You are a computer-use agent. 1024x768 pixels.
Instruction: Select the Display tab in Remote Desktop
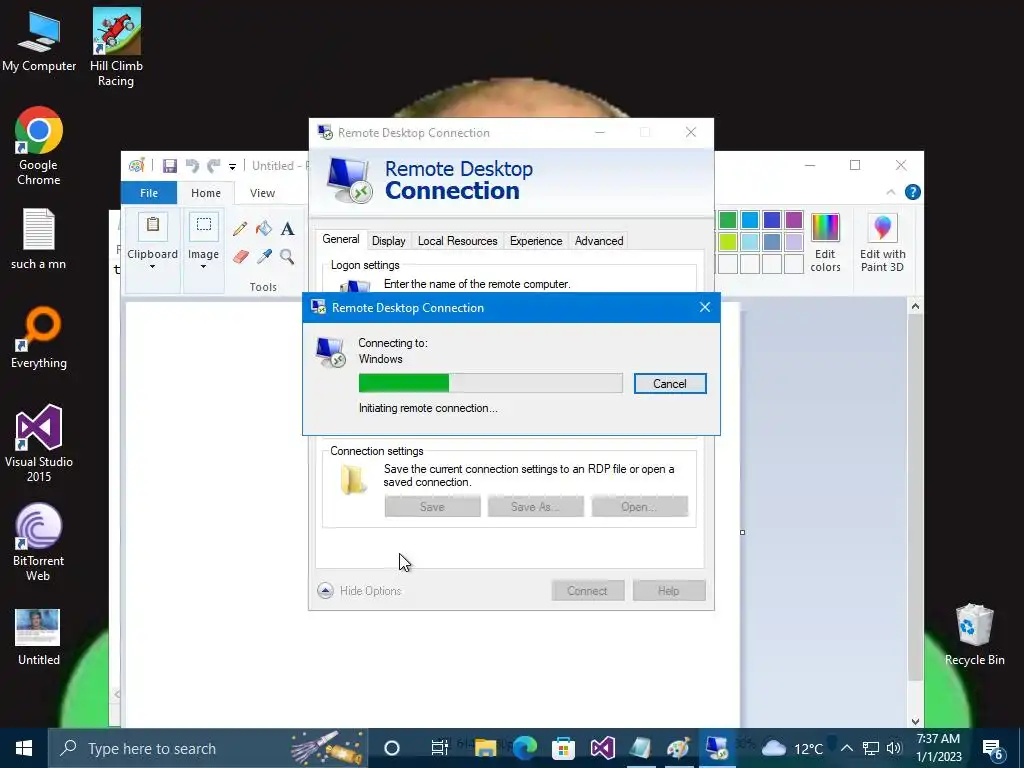(389, 241)
